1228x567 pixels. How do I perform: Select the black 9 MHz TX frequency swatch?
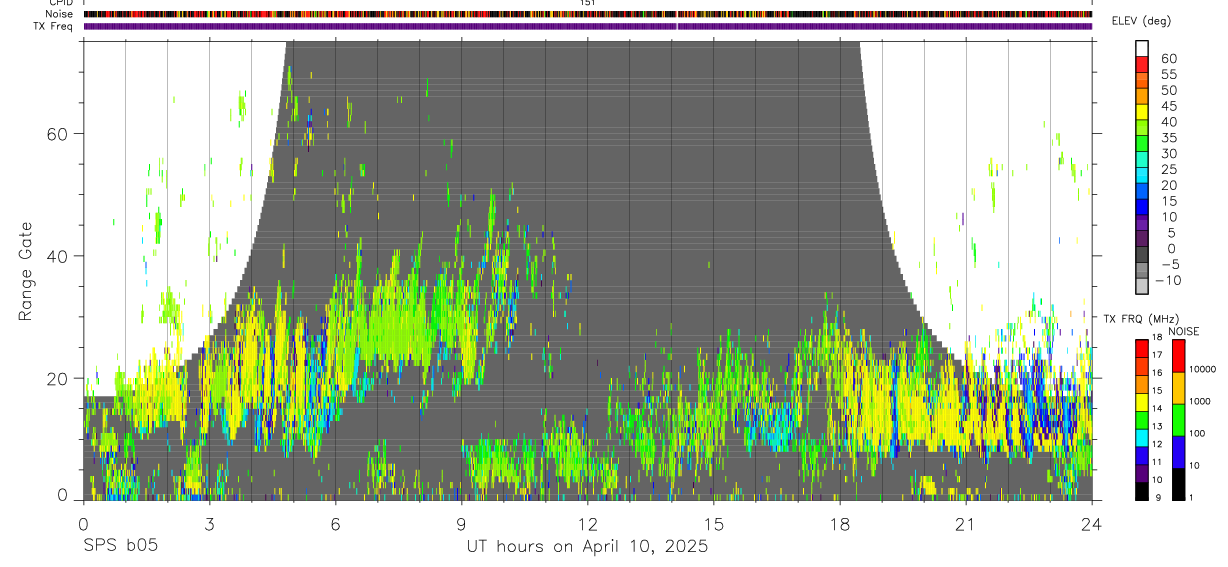point(1142,490)
